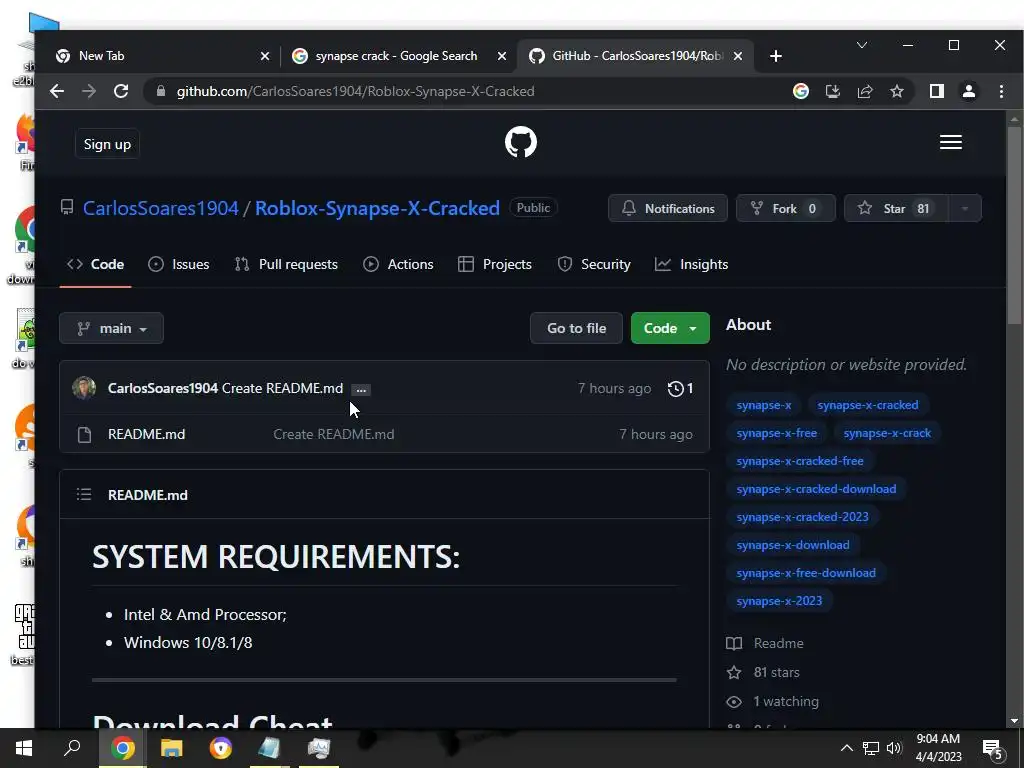Image resolution: width=1024 pixels, height=768 pixels.
Task: Open the green Code dropdown
Action: (x=670, y=328)
